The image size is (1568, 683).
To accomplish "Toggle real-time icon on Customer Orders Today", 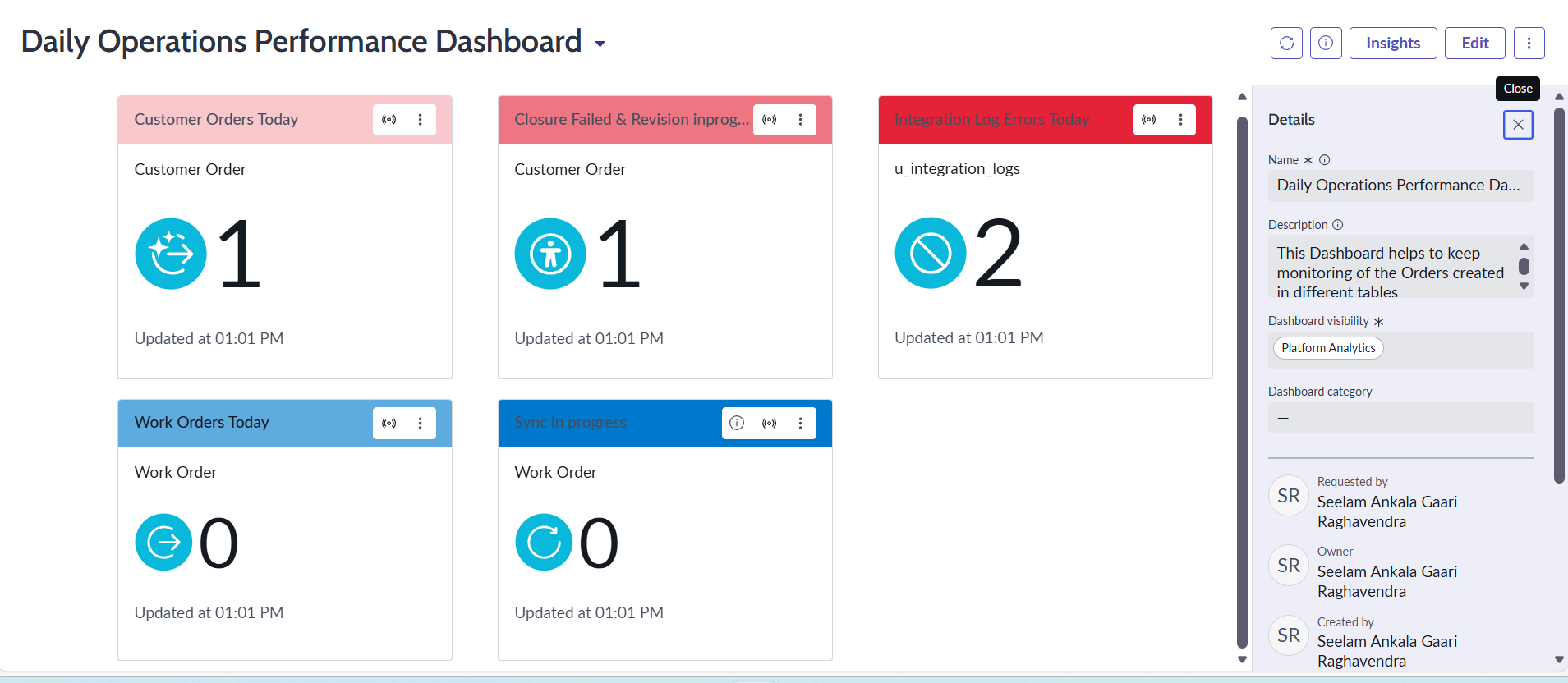I will [x=389, y=120].
